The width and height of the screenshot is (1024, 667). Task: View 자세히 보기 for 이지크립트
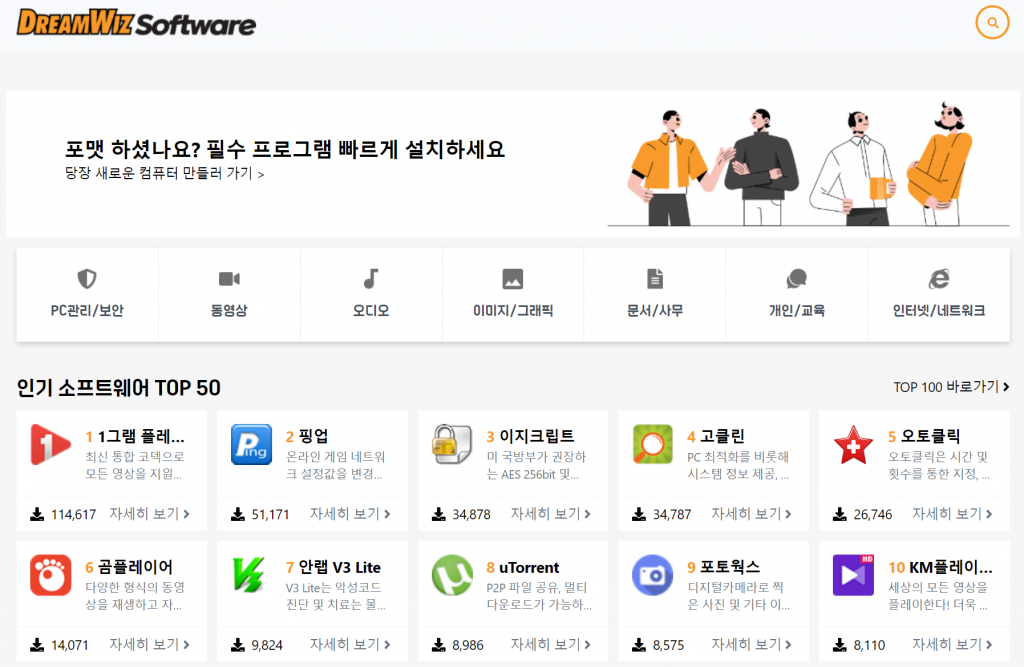551,514
